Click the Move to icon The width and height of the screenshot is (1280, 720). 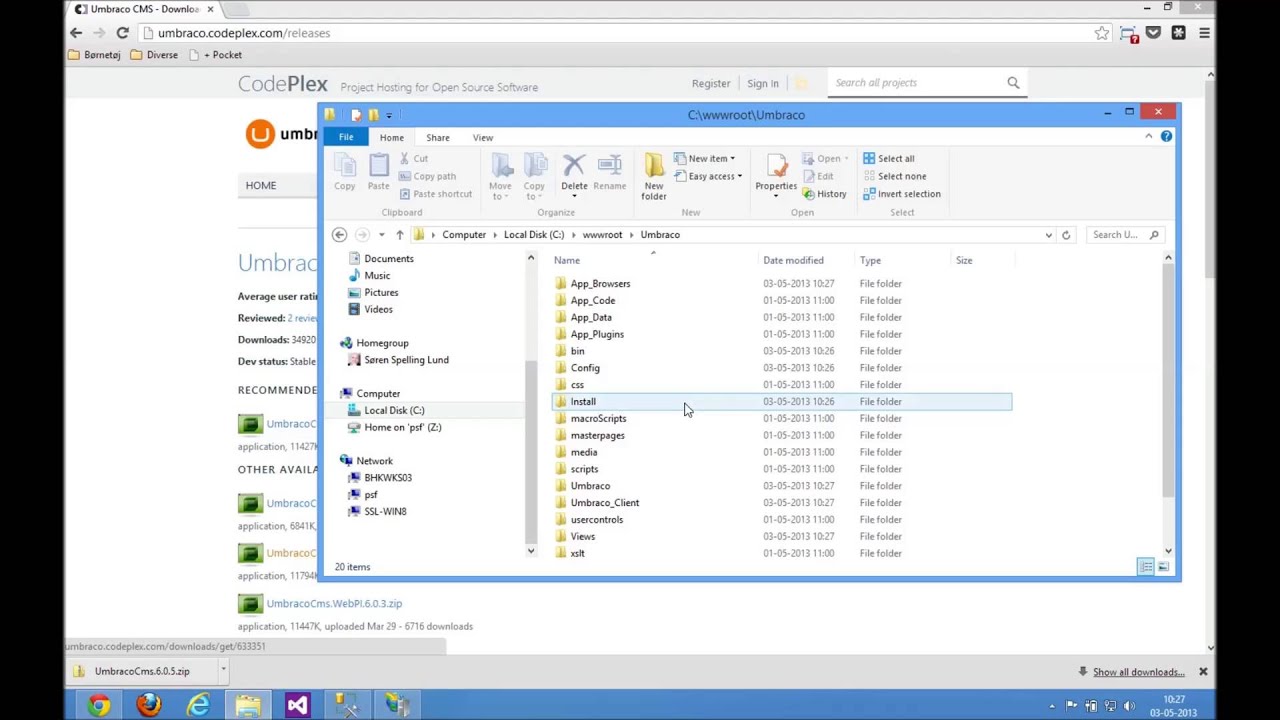coord(500,176)
